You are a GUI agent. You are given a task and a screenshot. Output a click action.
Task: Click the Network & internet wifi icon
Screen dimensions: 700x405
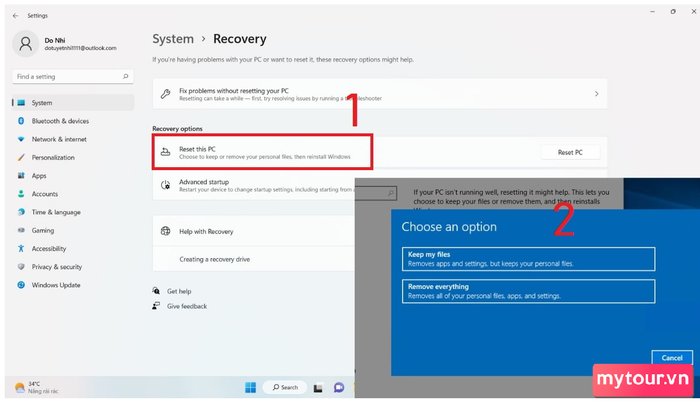point(21,139)
